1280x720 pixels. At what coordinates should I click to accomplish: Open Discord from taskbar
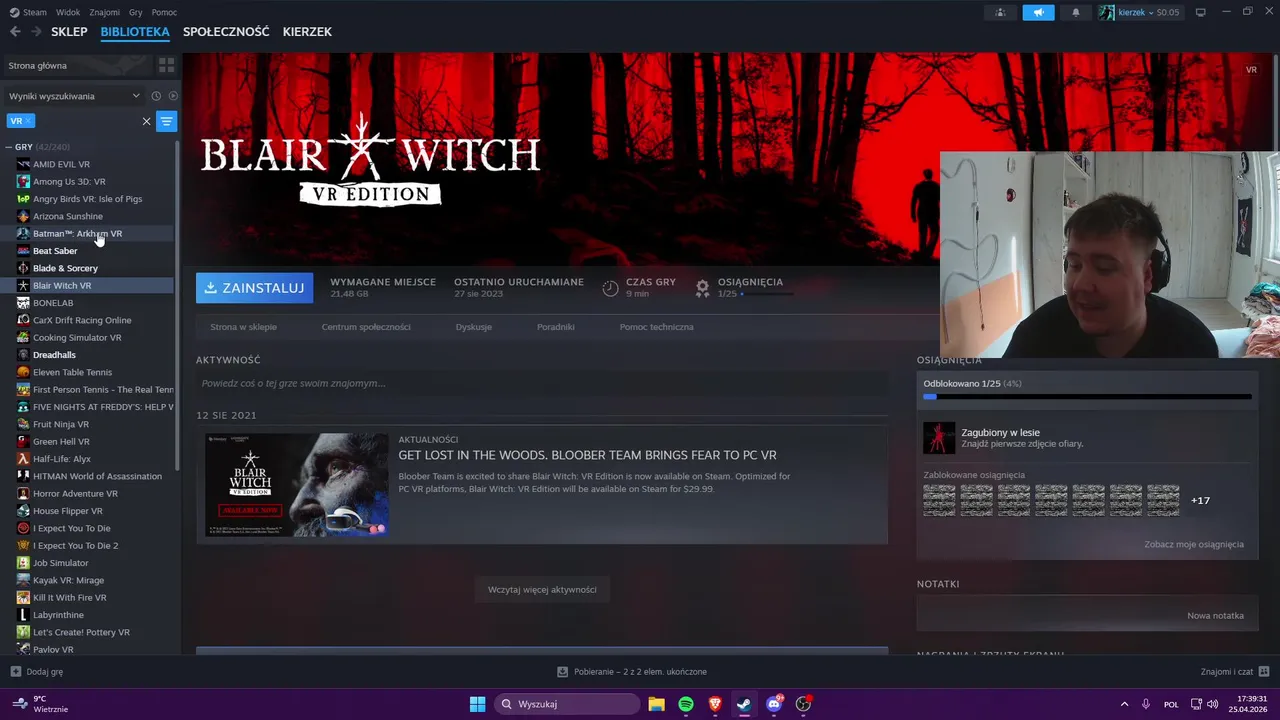tap(774, 704)
